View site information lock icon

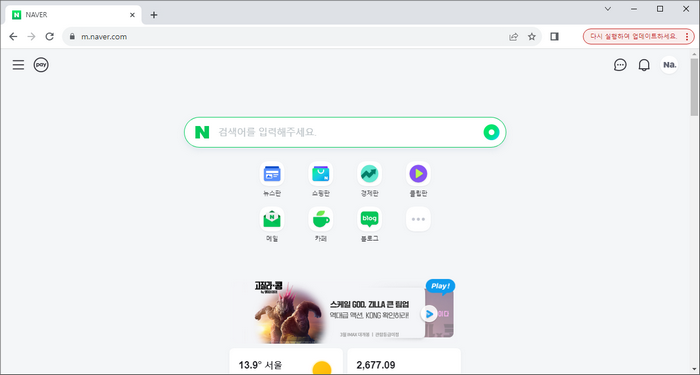pyautogui.click(x=73, y=37)
